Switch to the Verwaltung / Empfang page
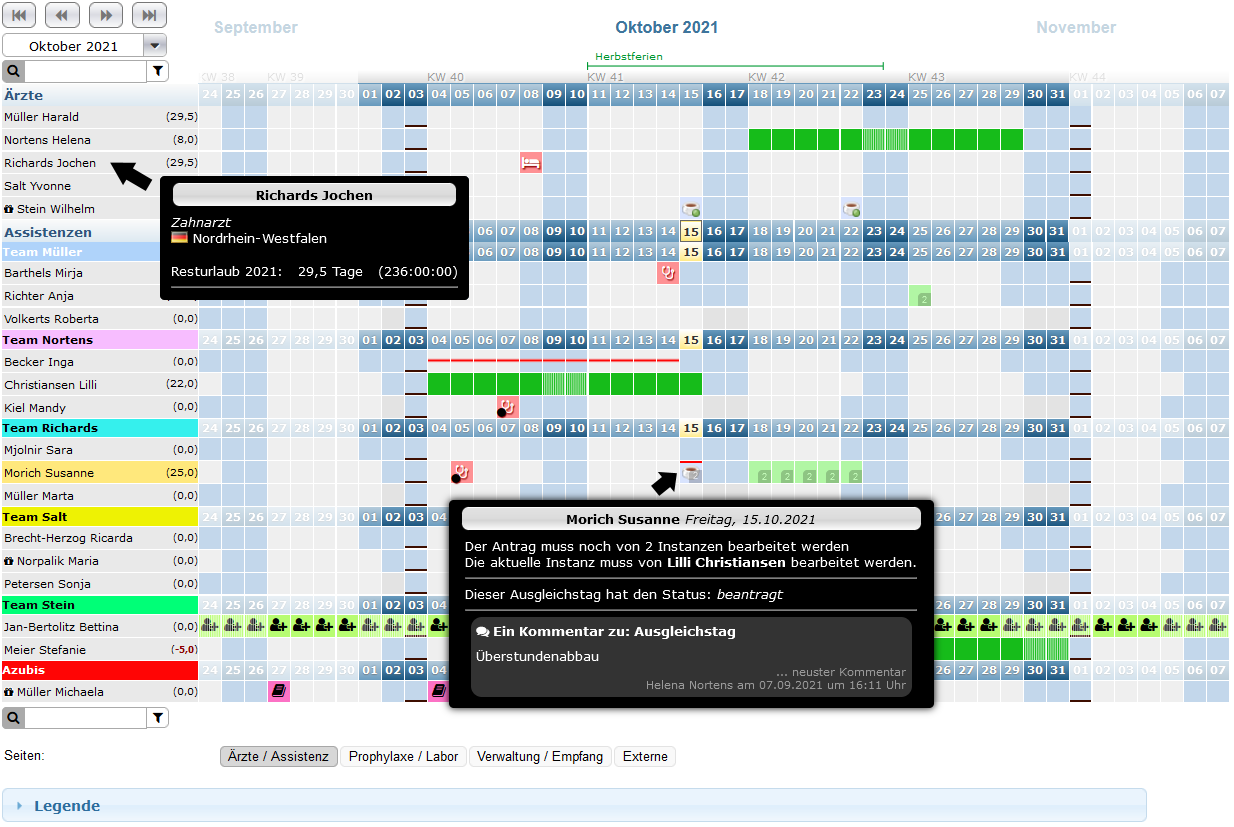The height and width of the screenshot is (827, 1234). (540, 757)
